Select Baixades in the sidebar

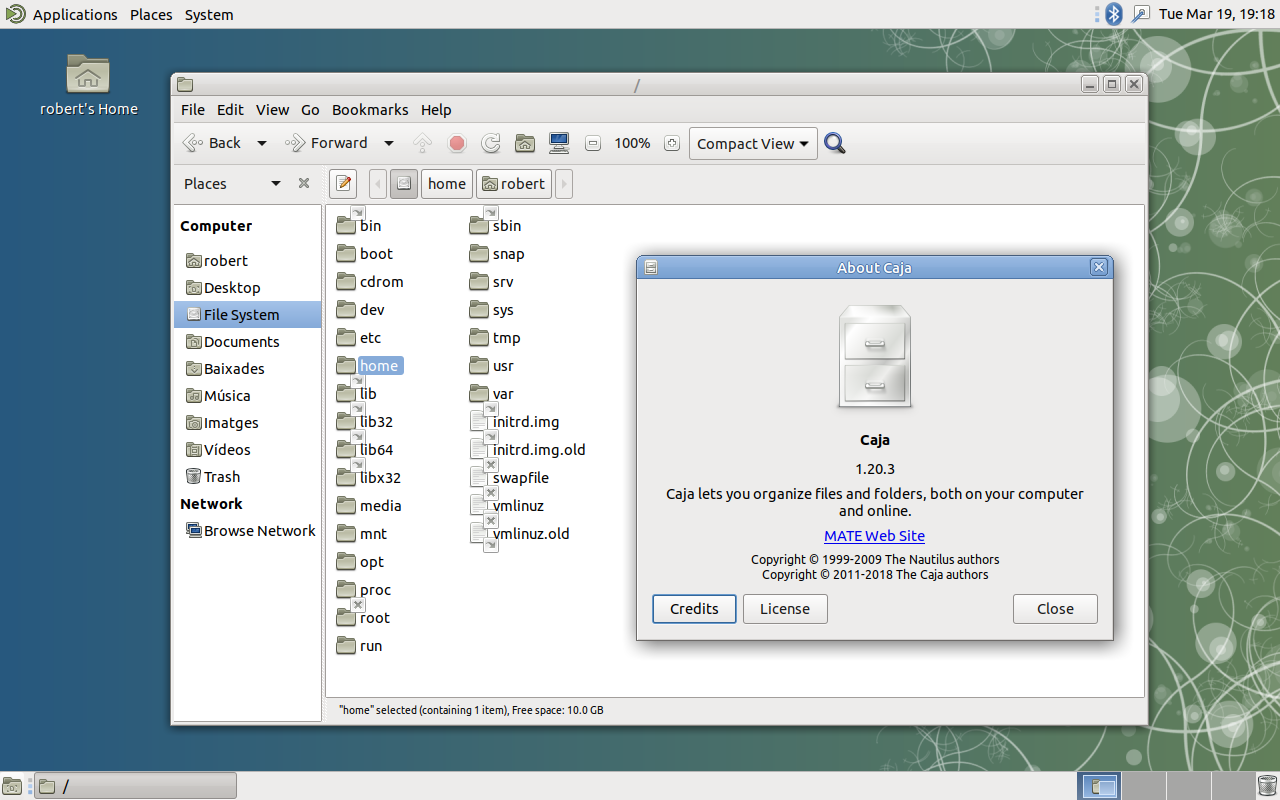[x=247, y=369]
